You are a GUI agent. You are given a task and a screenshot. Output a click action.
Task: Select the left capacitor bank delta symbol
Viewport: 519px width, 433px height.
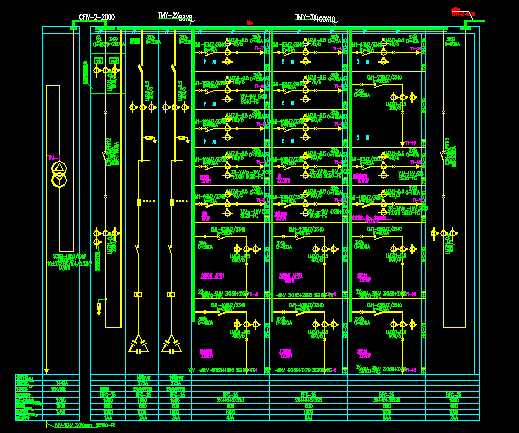pyautogui.click(x=139, y=344)
